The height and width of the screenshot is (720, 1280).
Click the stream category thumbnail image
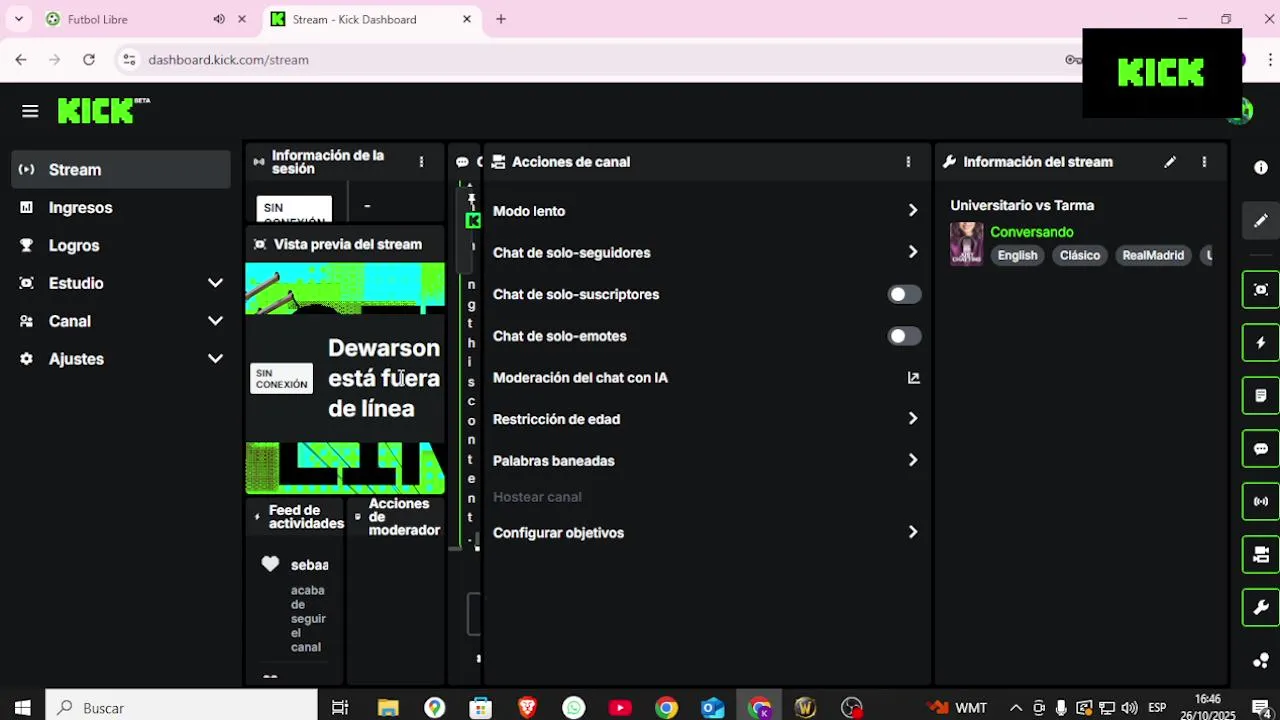[966, 244]
